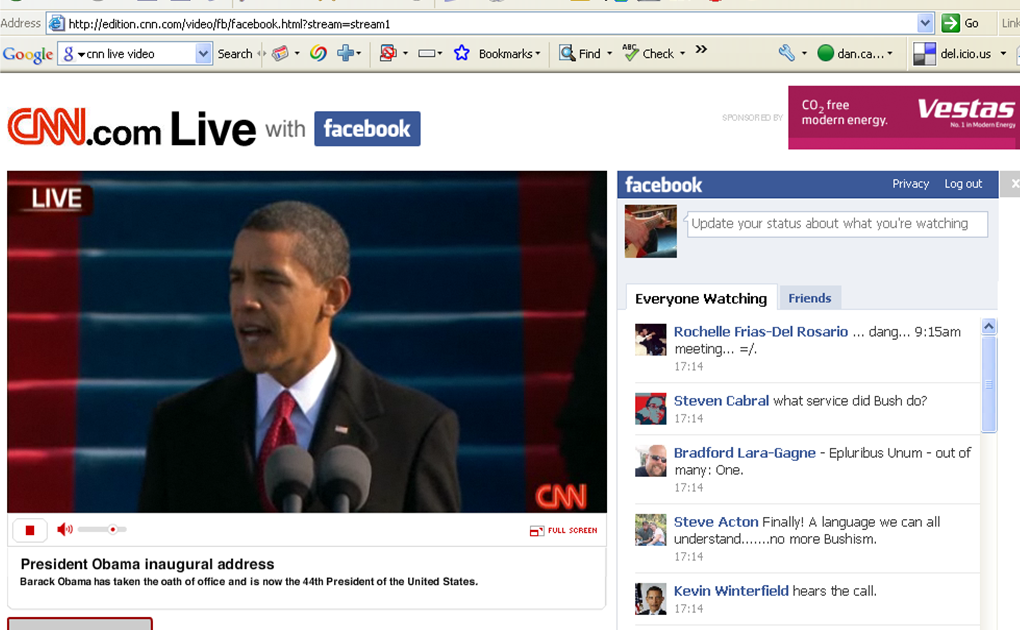
Task: Switch to the Friends tab
Action: pyautogui.click(x=810, y=298)
